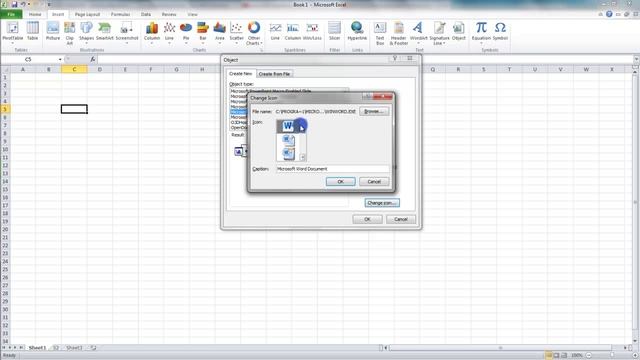Expand the Name Box dropdown
The image size is (640, 360).
[60, 60]
